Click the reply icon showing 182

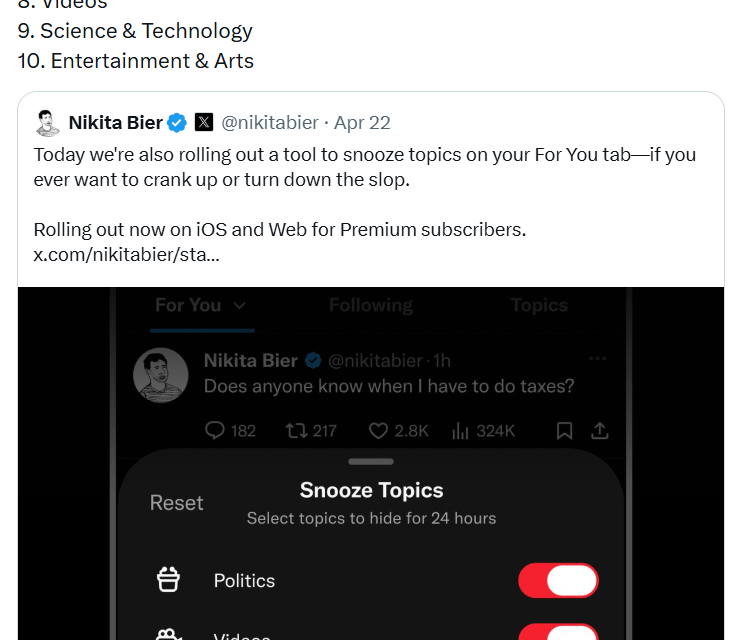point(215,431)
